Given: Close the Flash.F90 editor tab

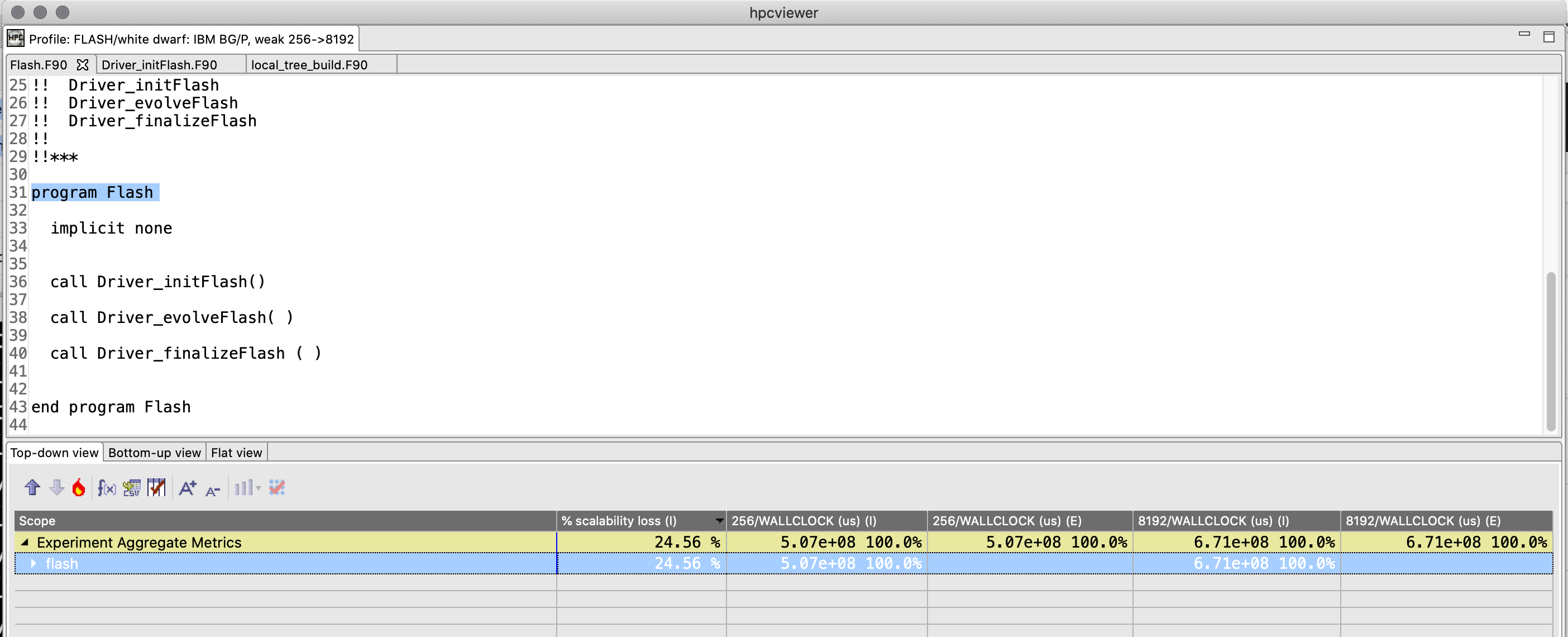Looking at the screenshot, I should pos(83,65).
